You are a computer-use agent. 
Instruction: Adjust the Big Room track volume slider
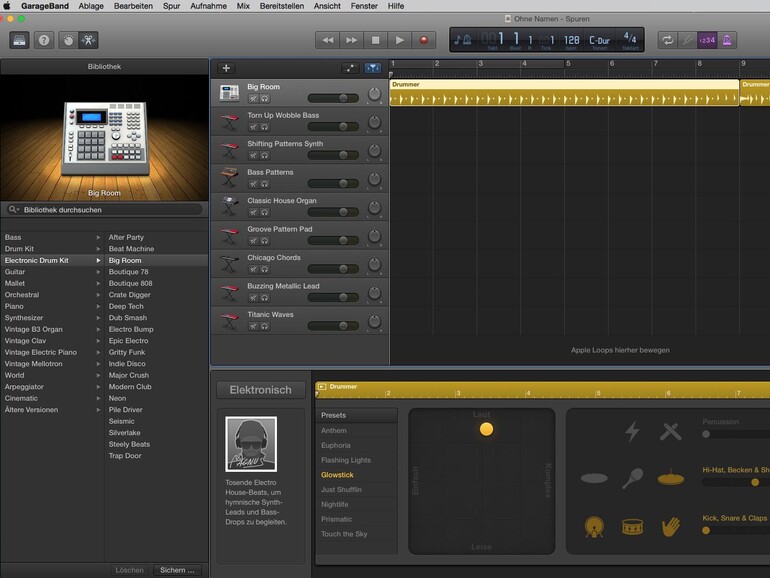[x=343, y=98]
